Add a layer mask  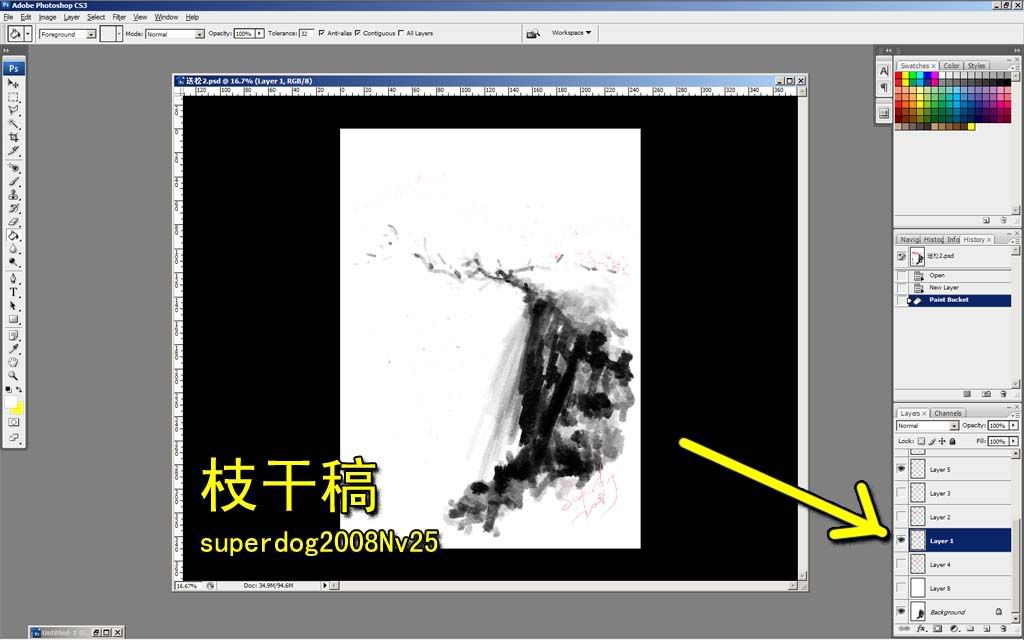coord(937,629)
